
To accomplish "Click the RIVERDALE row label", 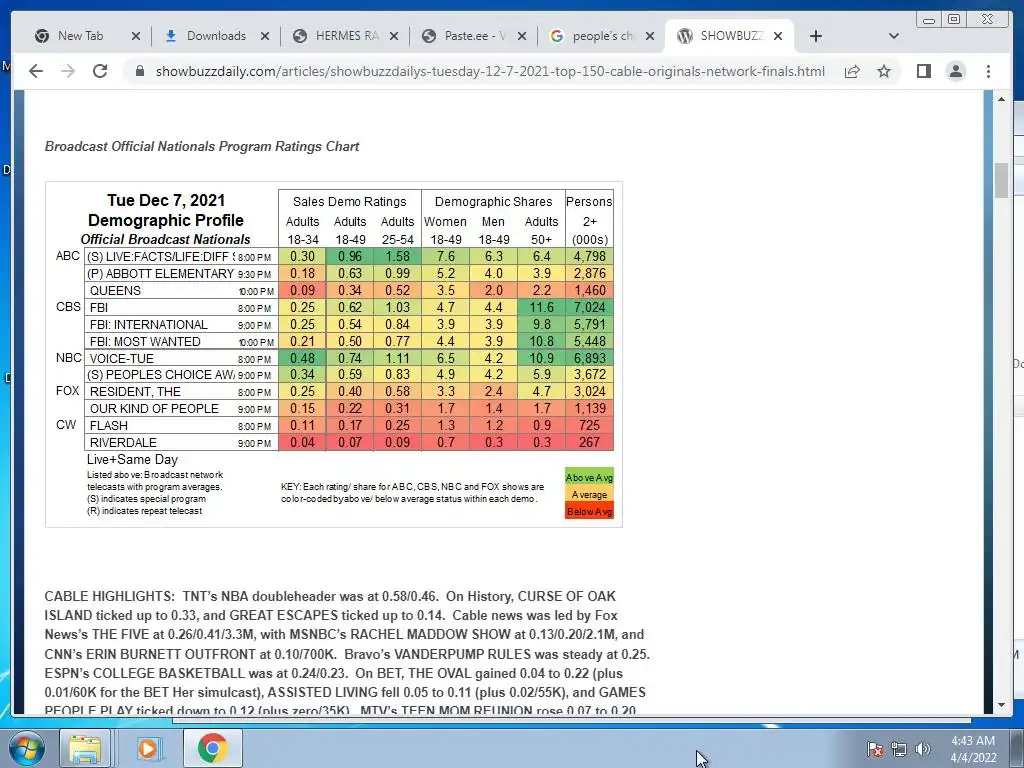I will coord(123,443).
